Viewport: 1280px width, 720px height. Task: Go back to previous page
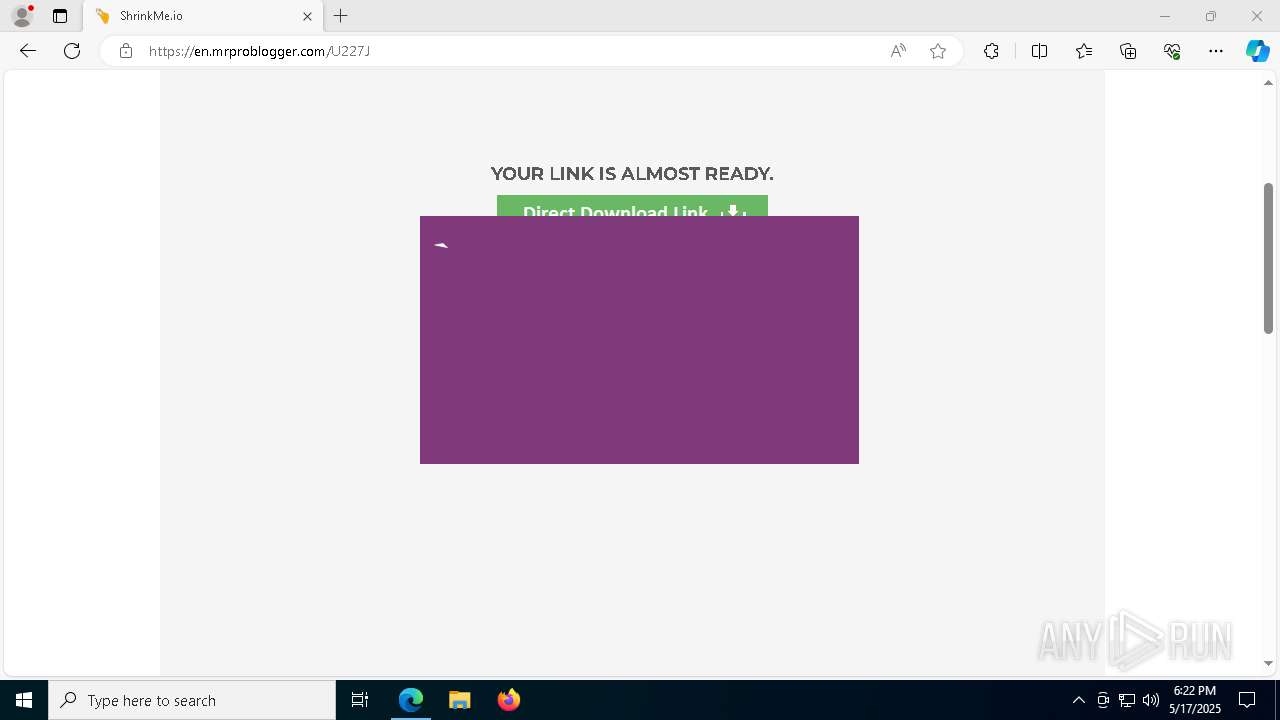(x=28, y=51)
